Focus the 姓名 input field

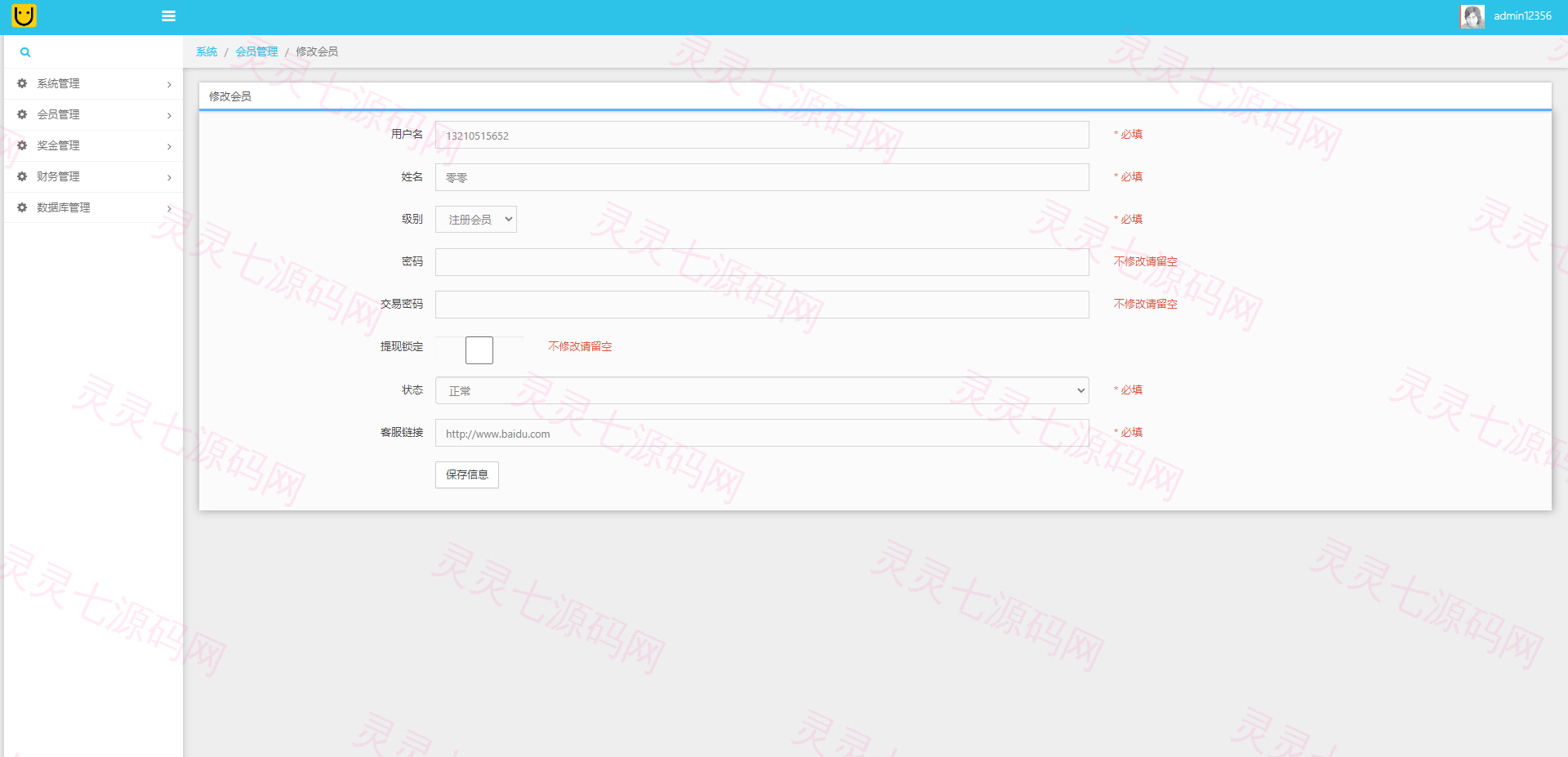click(762, 177)
